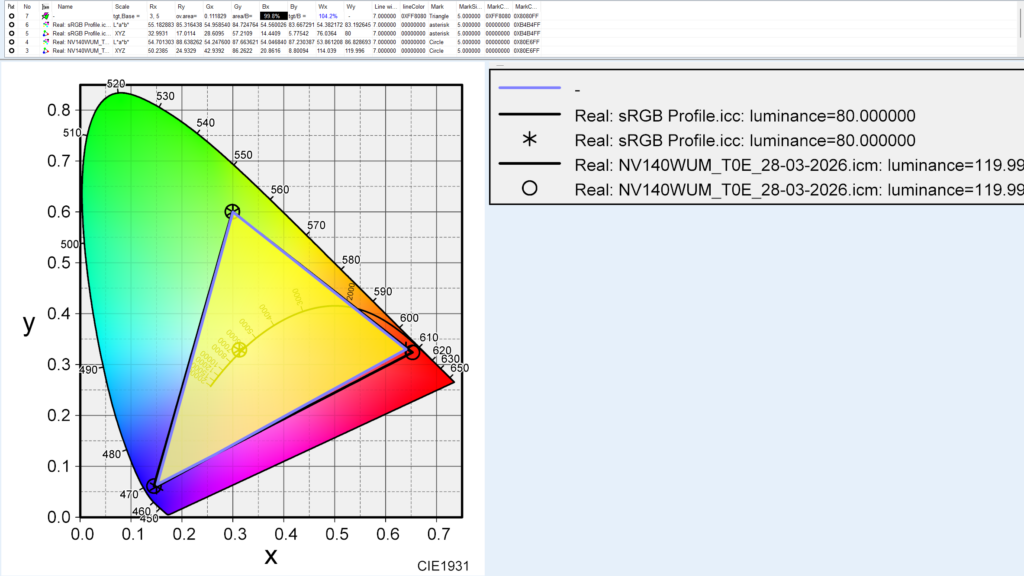The height and width of the screenshot is (576, 1024).
Task: Click the circle marker in the legend
Action: [x=529, y=187]
